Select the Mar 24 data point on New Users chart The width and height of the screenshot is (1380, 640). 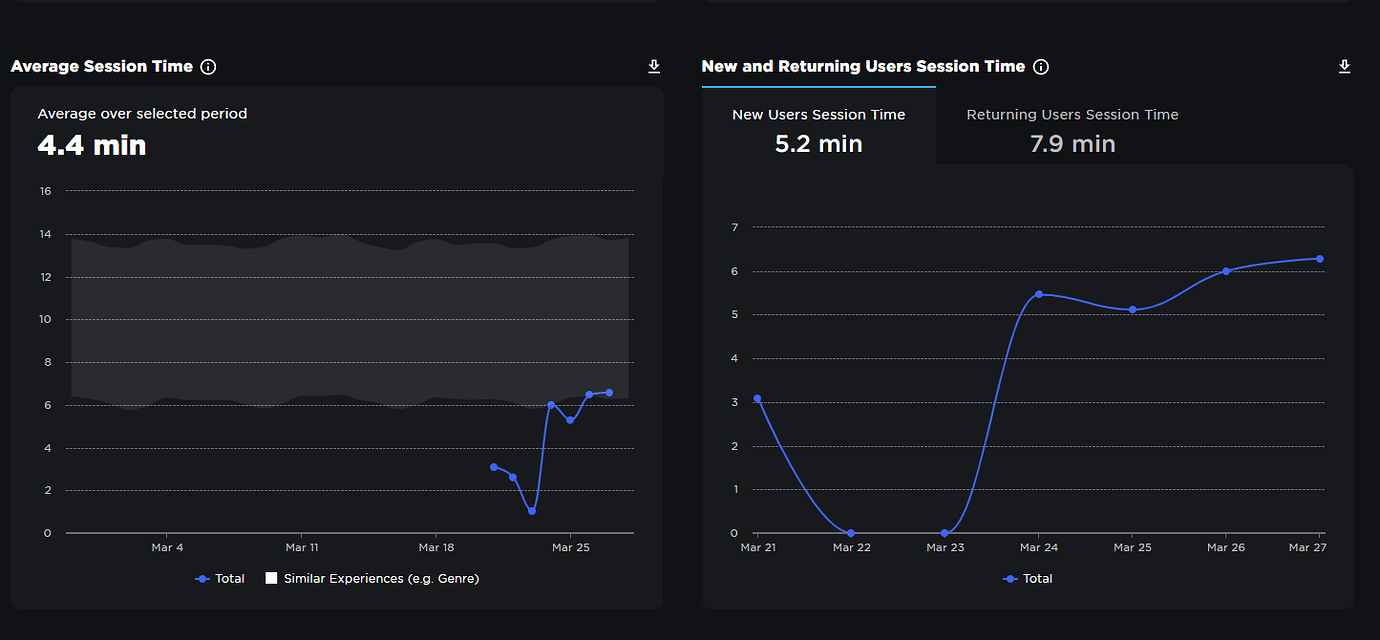coord(1039,294)
